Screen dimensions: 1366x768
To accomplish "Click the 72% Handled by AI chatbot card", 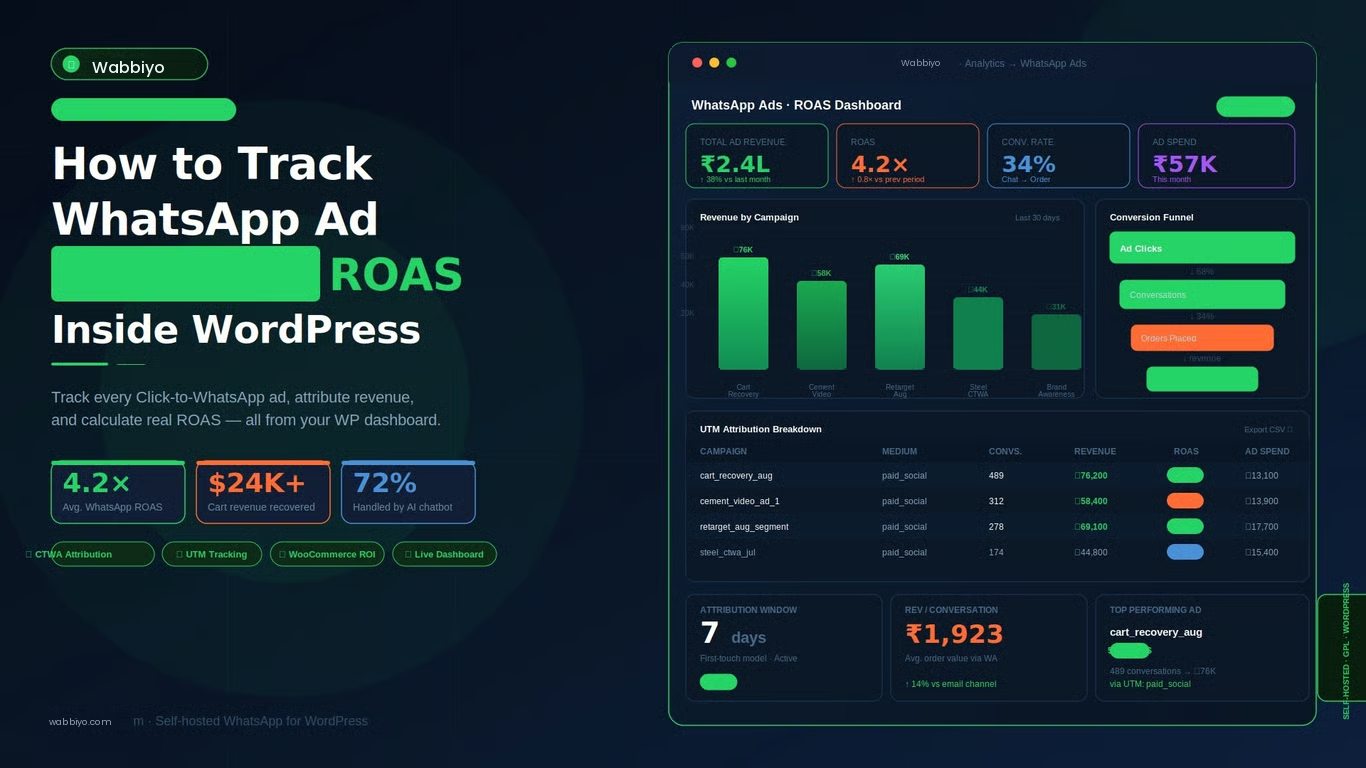I will click(408, 492).
